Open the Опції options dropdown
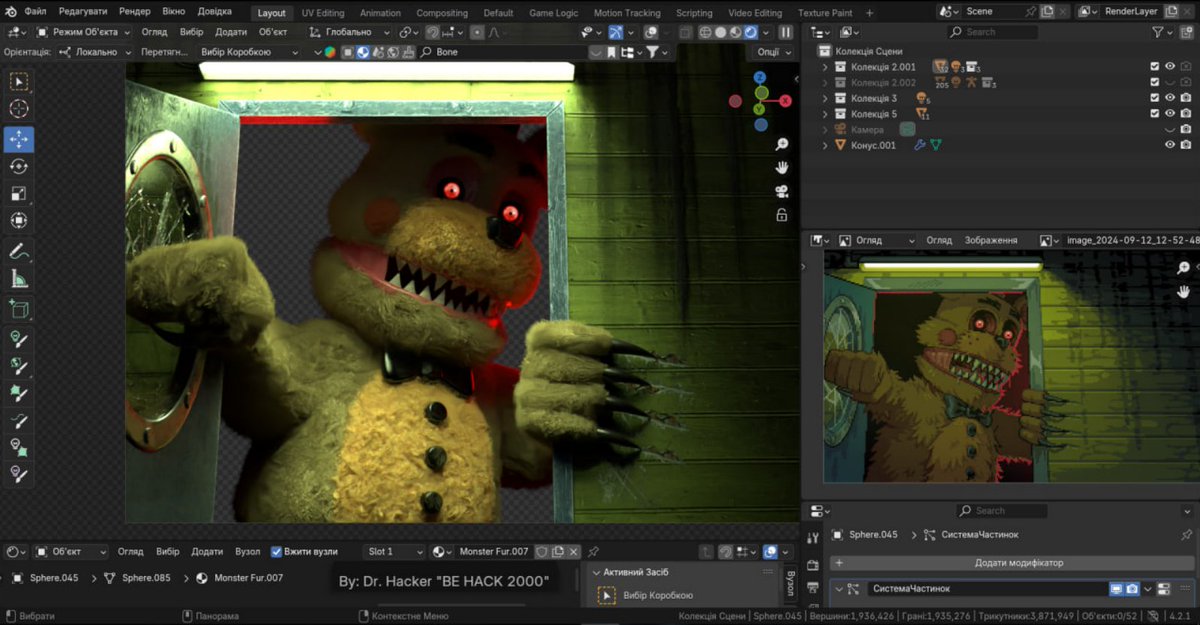Viewport: 1200px width, 625px height. pos(772,52)
